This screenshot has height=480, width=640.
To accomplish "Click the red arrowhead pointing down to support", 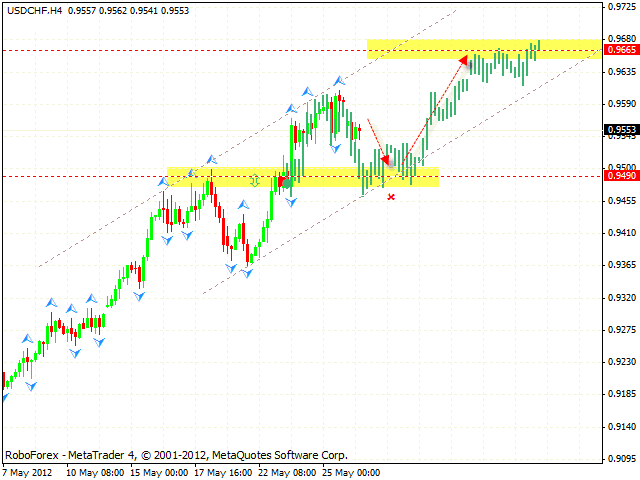I will (x=385, y=158).
